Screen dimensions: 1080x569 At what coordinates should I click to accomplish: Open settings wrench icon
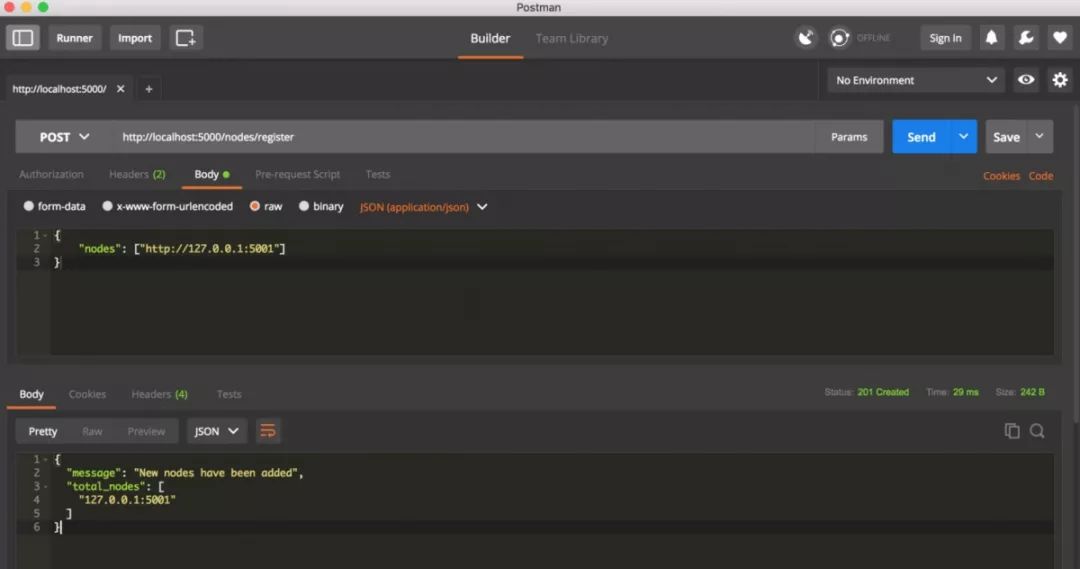1026,38
